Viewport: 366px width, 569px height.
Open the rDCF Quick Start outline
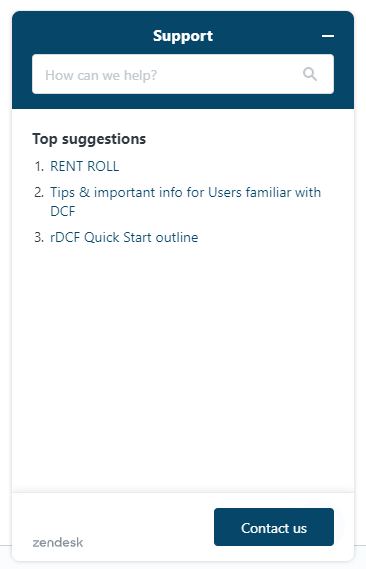124,237
